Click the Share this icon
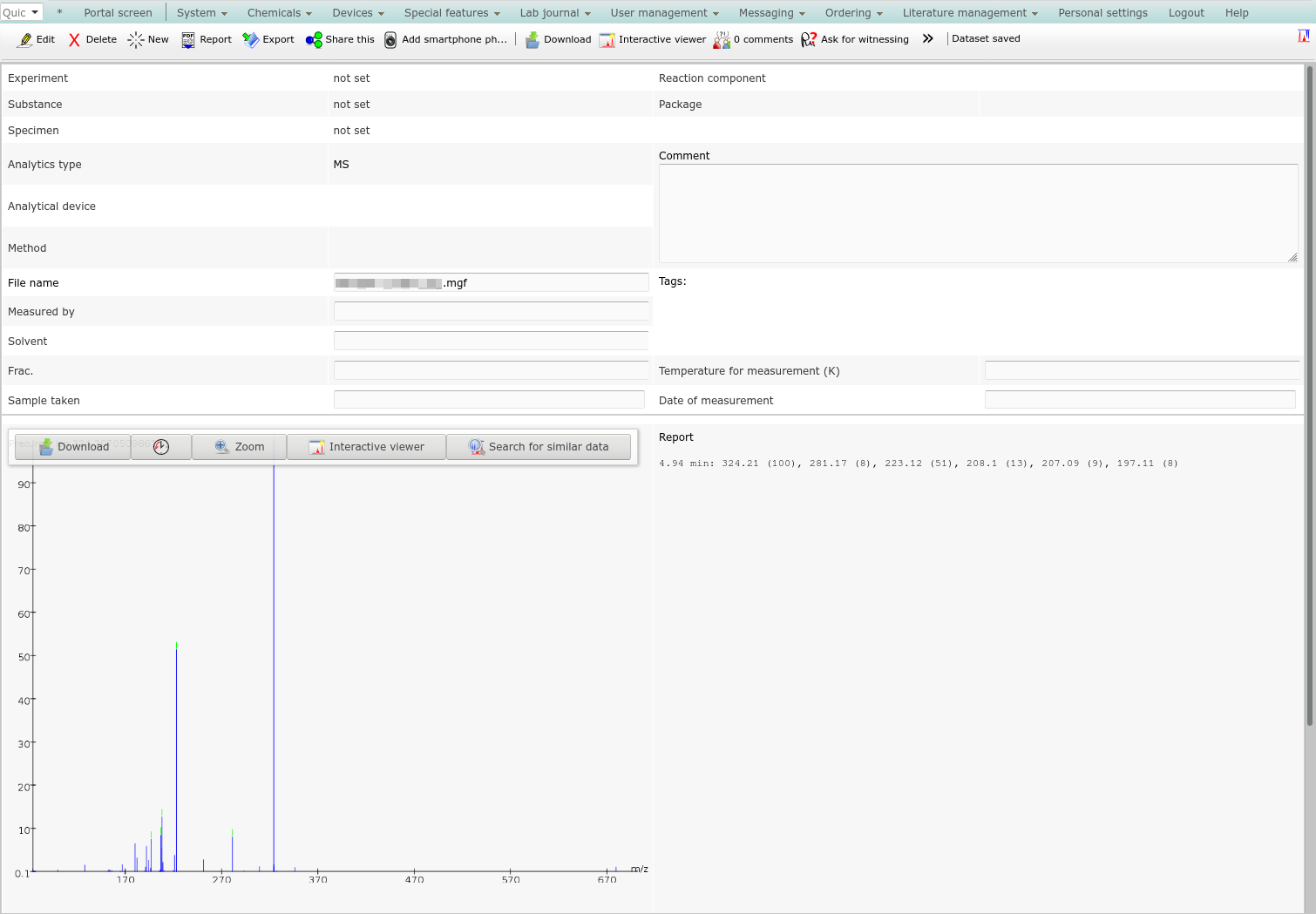 [x=314, y=40]
